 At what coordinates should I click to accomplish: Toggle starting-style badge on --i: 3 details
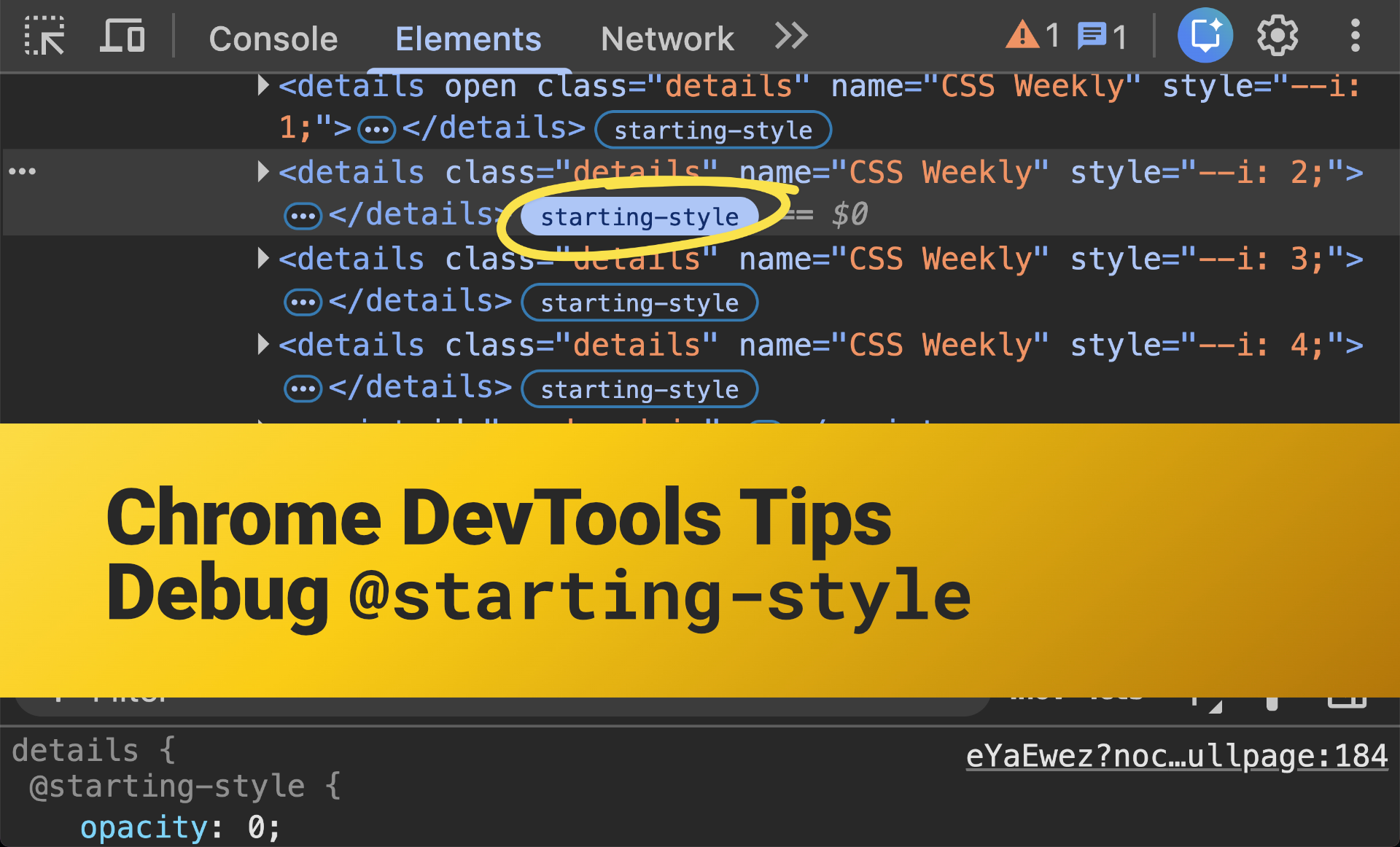639,302
